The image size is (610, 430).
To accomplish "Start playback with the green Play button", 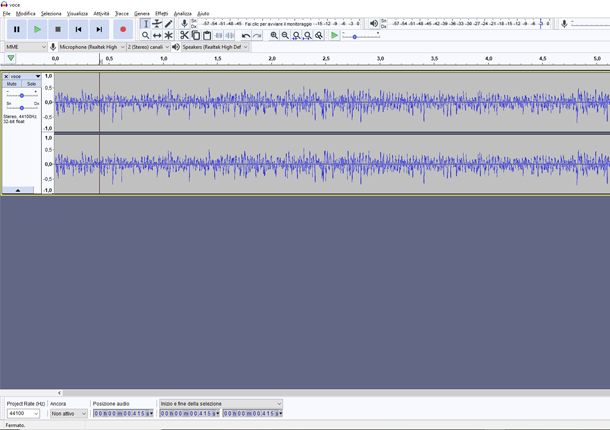I will click(x=37, y=29).
